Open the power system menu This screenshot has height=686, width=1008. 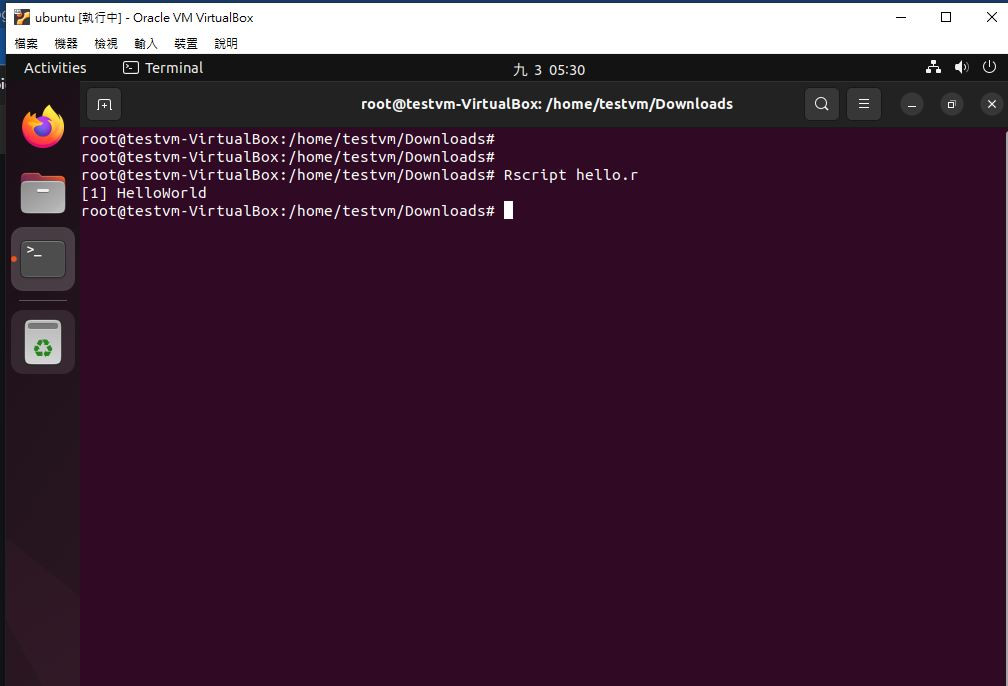[989, 67]
